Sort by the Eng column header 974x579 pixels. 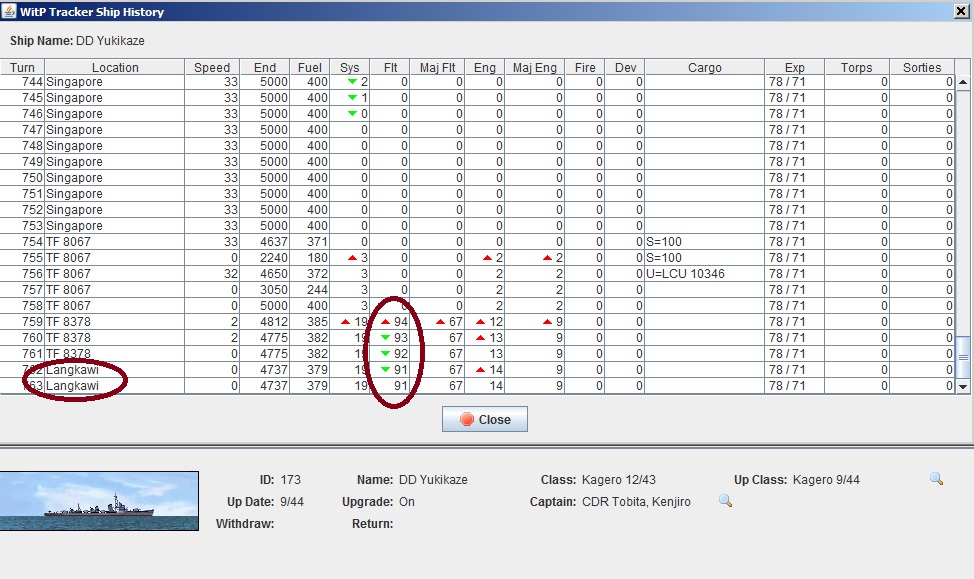(485, 67)
